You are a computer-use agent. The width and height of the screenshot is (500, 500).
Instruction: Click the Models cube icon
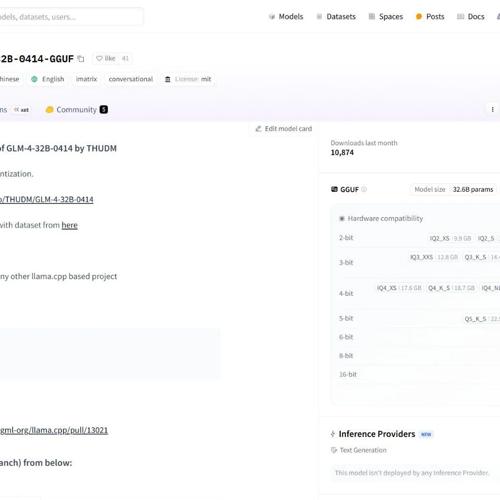click(272, 17)
